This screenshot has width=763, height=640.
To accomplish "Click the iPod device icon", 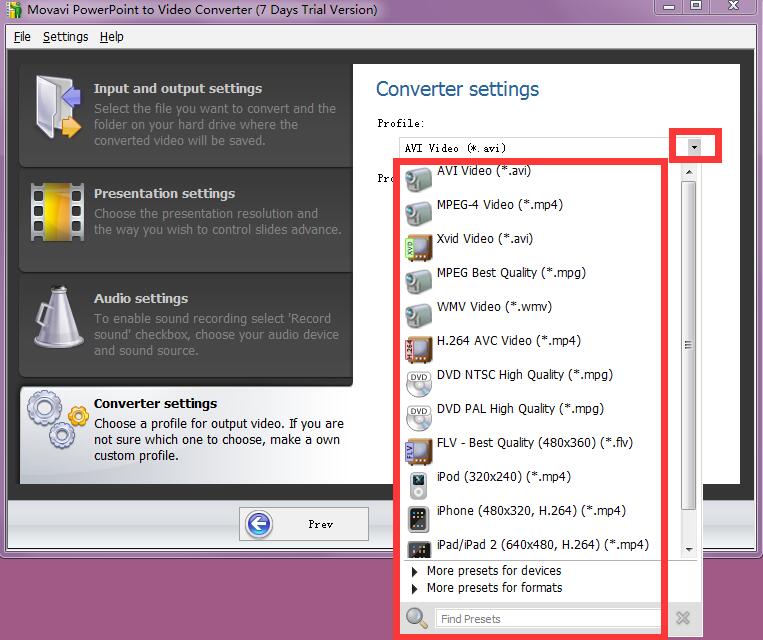I will (418, 485).
